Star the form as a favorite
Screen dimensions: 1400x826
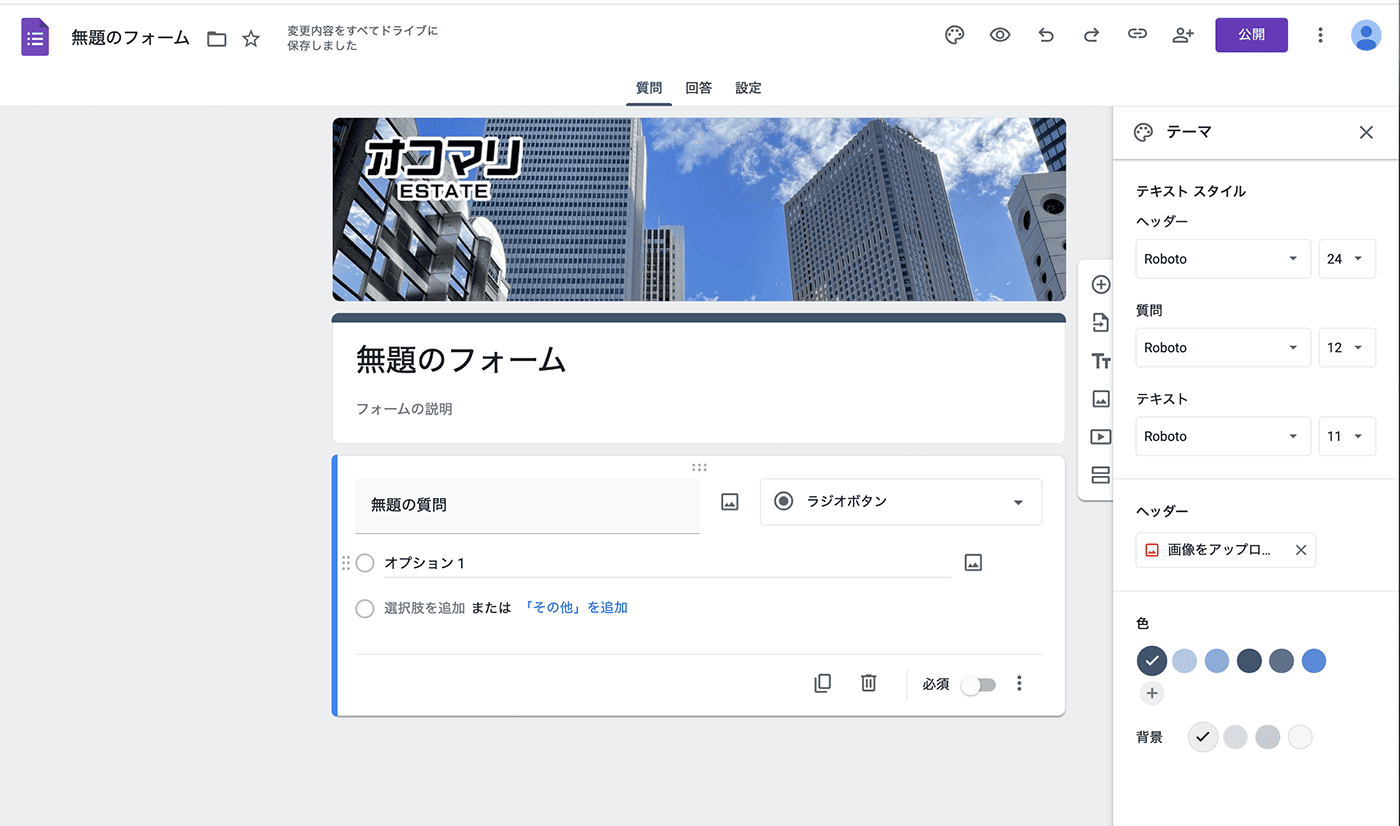point(251,39)
